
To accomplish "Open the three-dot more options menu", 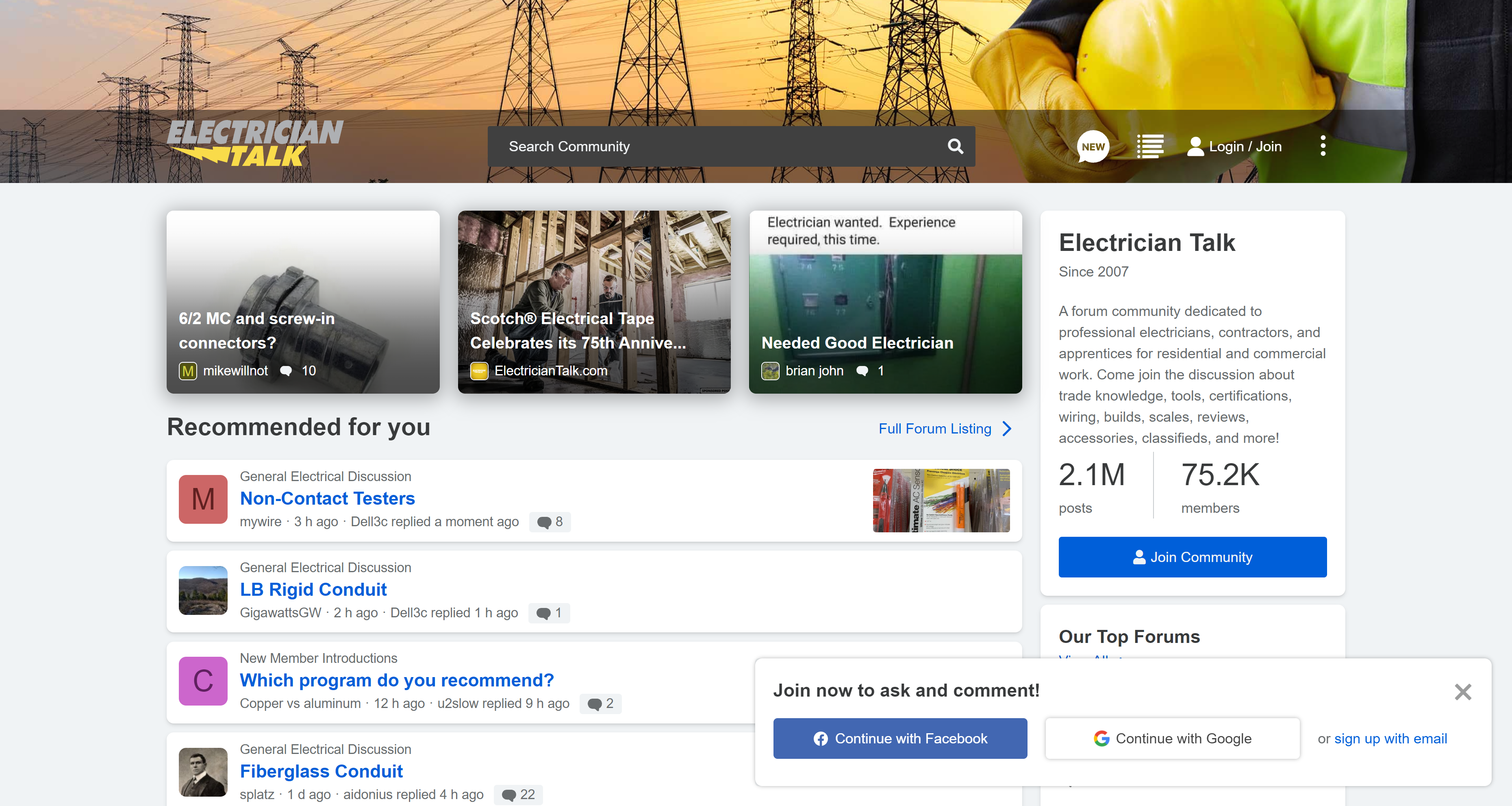I will click(1323, 146).
